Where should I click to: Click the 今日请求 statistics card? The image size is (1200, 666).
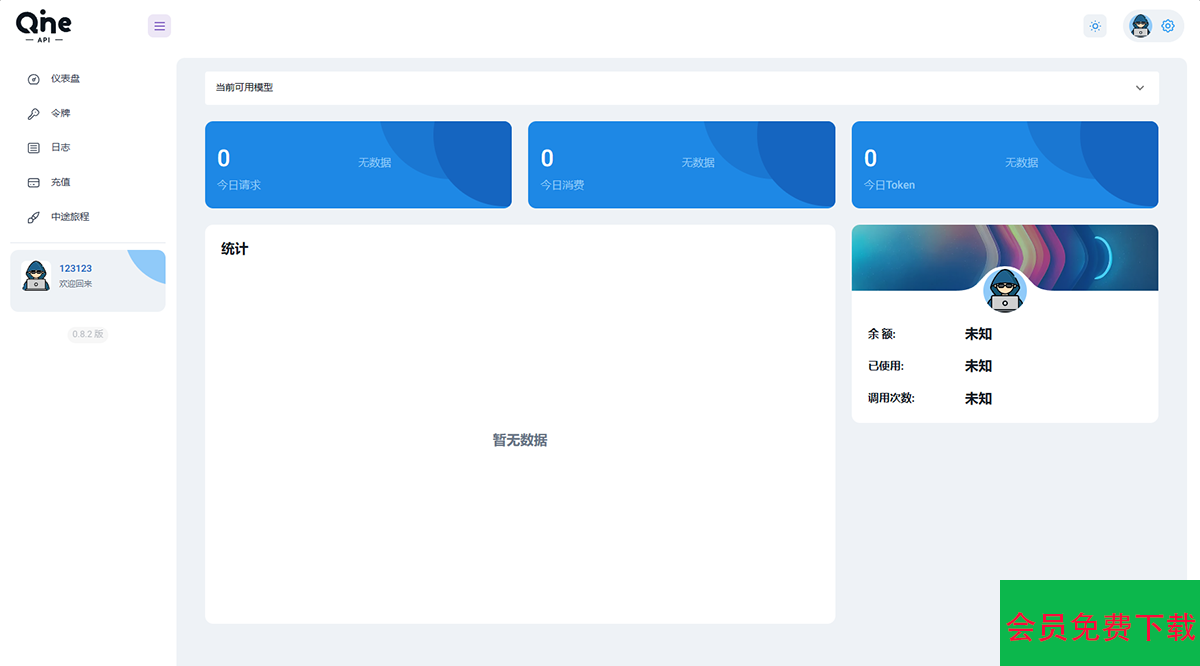pyautogui.click(x=358, y=165)
